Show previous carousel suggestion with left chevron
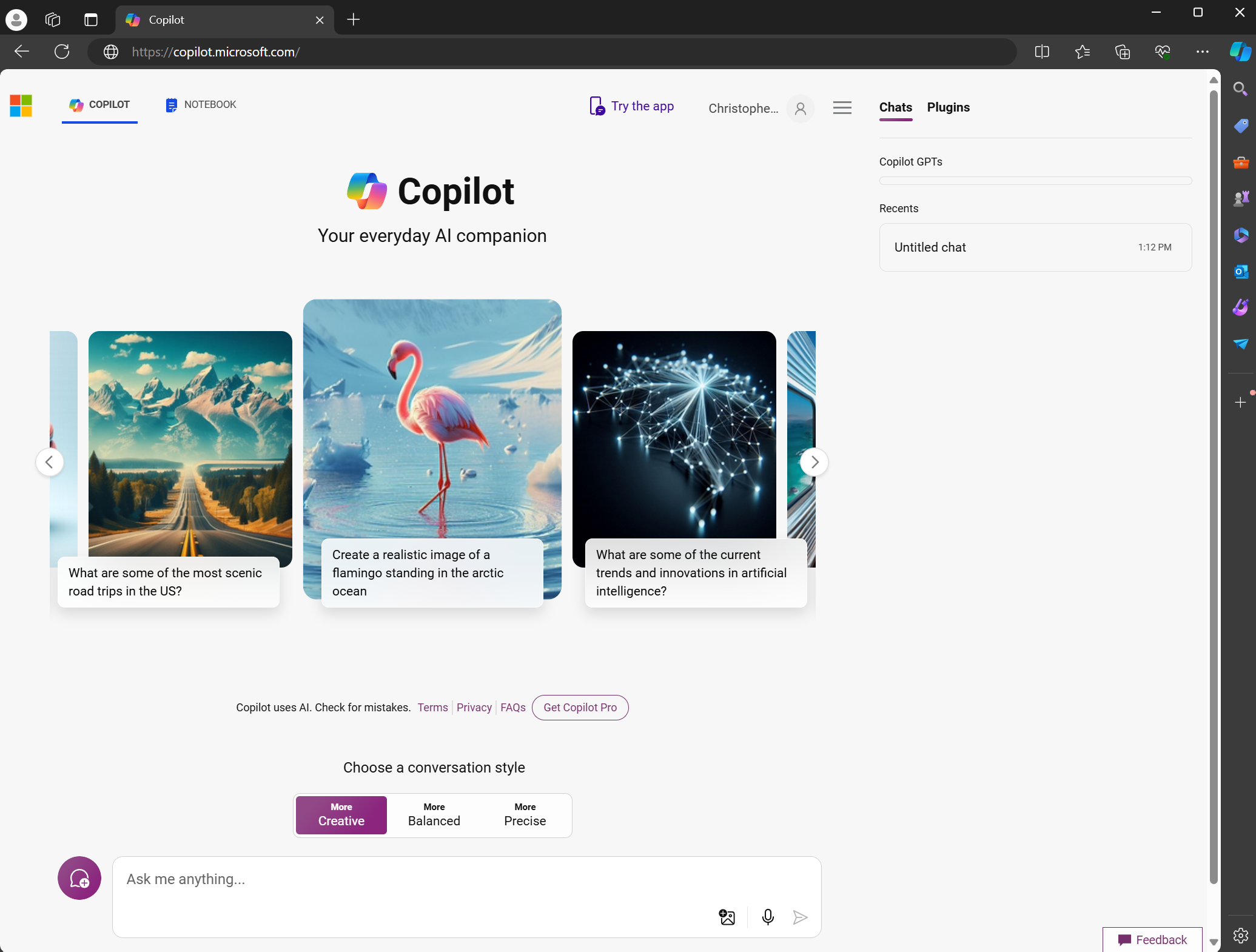 [x=50, y=462]
